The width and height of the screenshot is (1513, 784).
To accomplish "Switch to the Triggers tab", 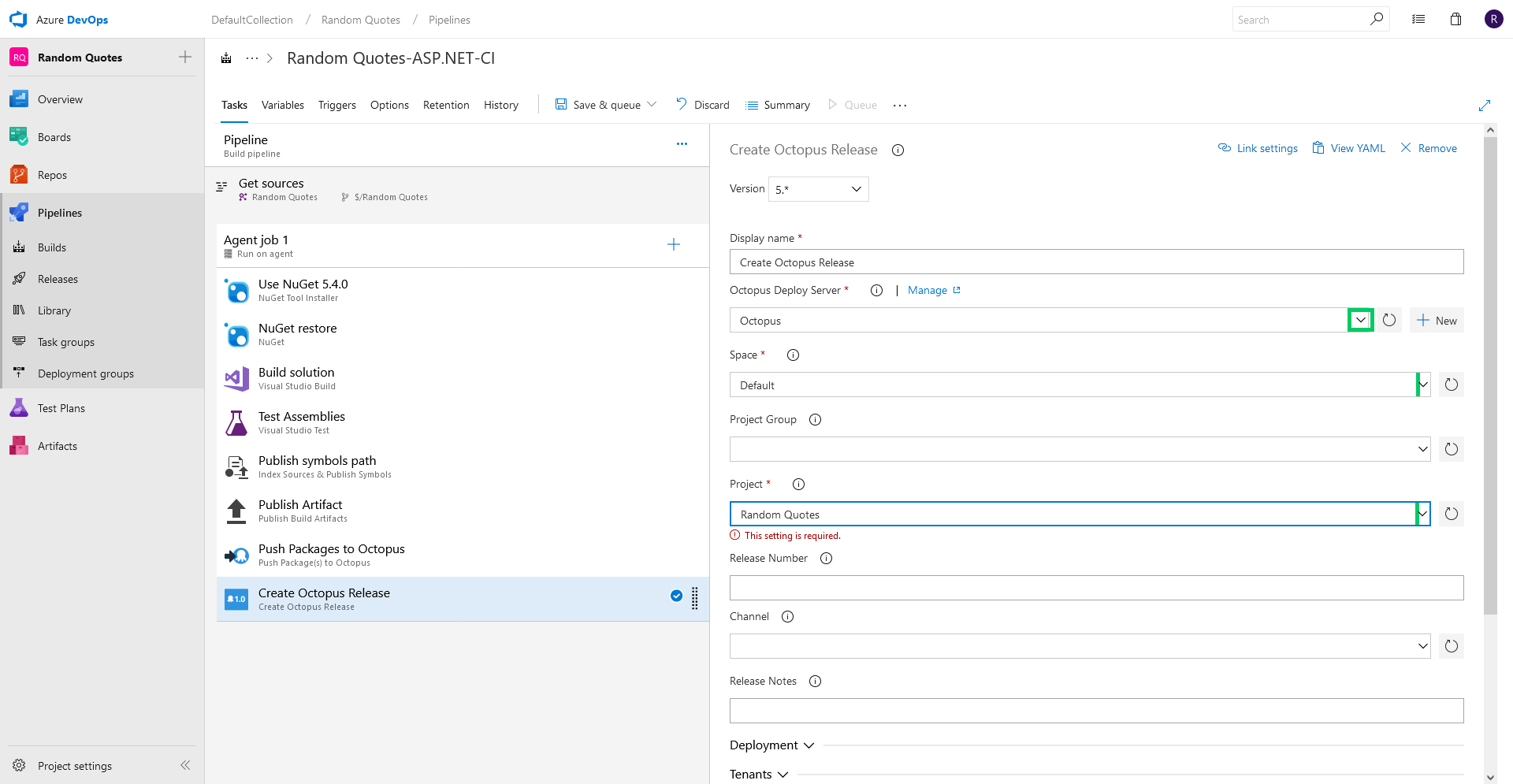I will pos(337,105).
